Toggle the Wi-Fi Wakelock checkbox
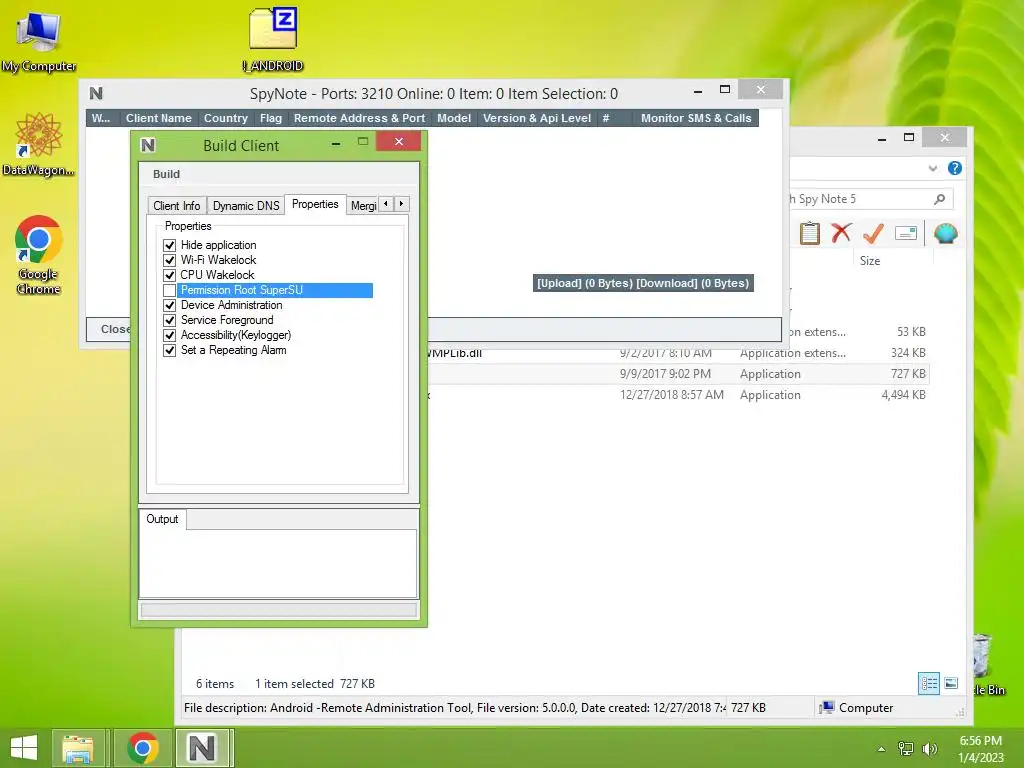 pyautogui.click(x=170, y=260)
